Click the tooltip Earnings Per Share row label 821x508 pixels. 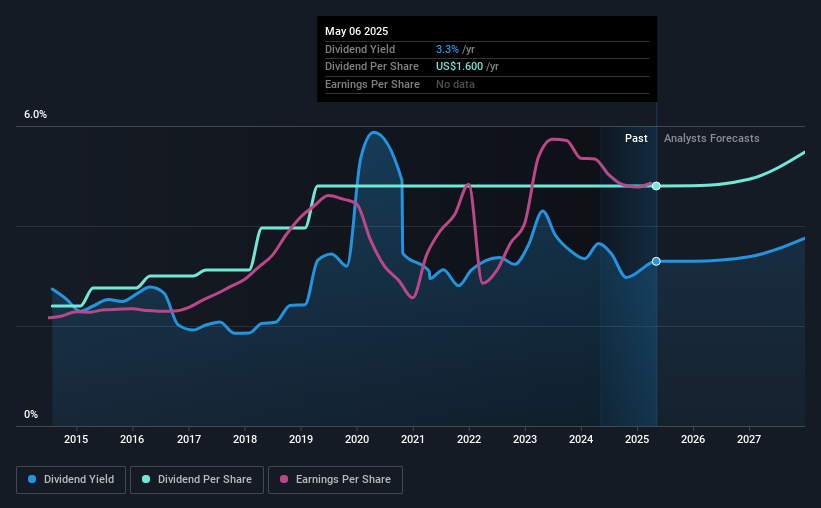(372, 84)
